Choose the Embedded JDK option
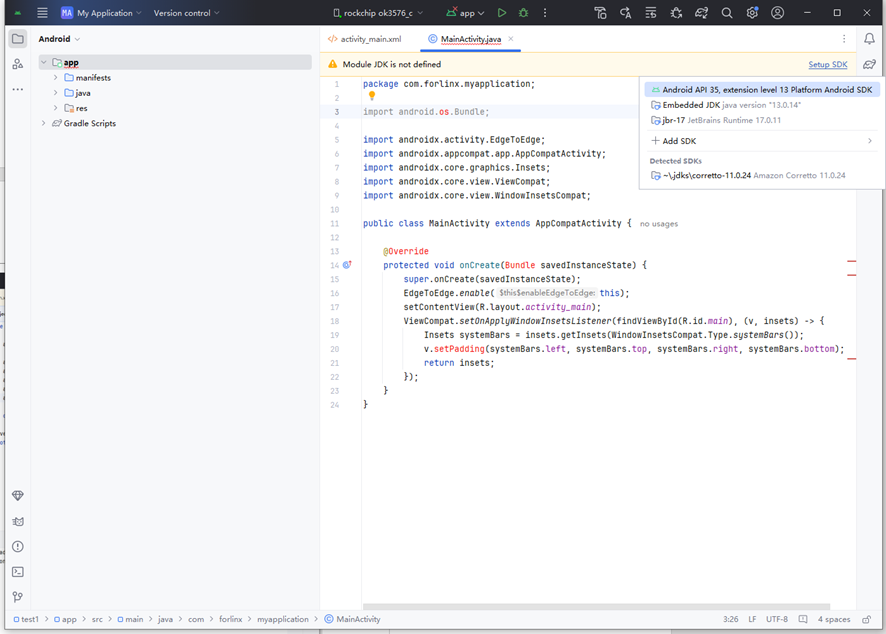Image resolution: width=886 pixels, height=634 pixels. point(762,105)
